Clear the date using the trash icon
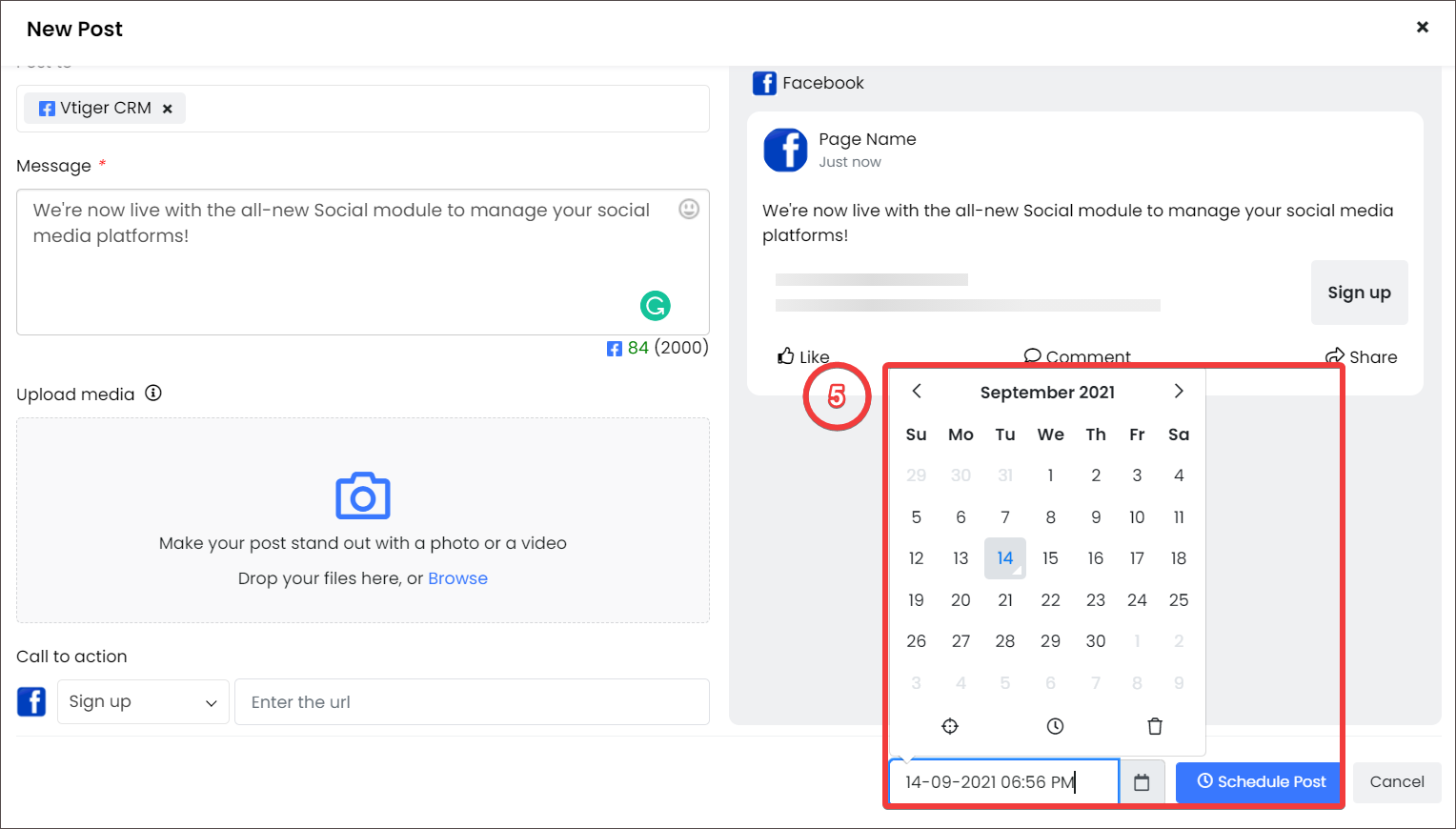1456x829 pixels. pyautogui.click(x=1155, y=725)
